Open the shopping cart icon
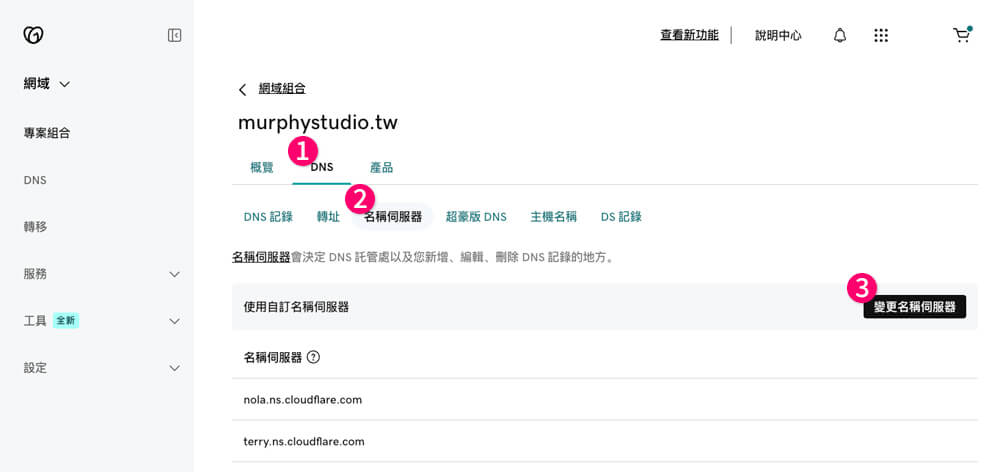This screenshot has height=472, width=1000. pos(962,34)
